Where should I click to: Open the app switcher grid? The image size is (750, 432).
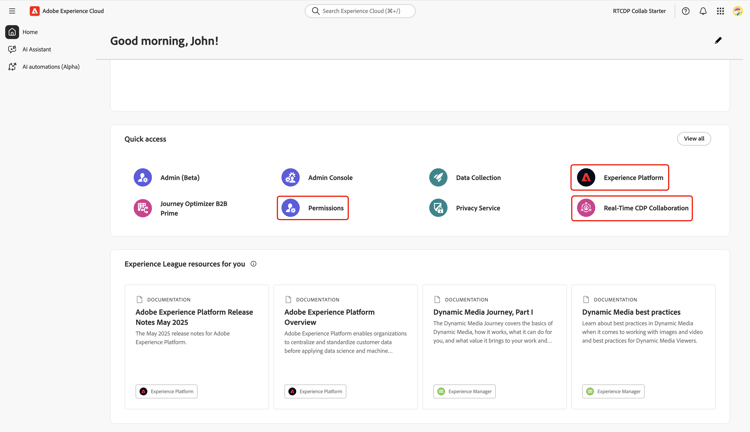720,11
